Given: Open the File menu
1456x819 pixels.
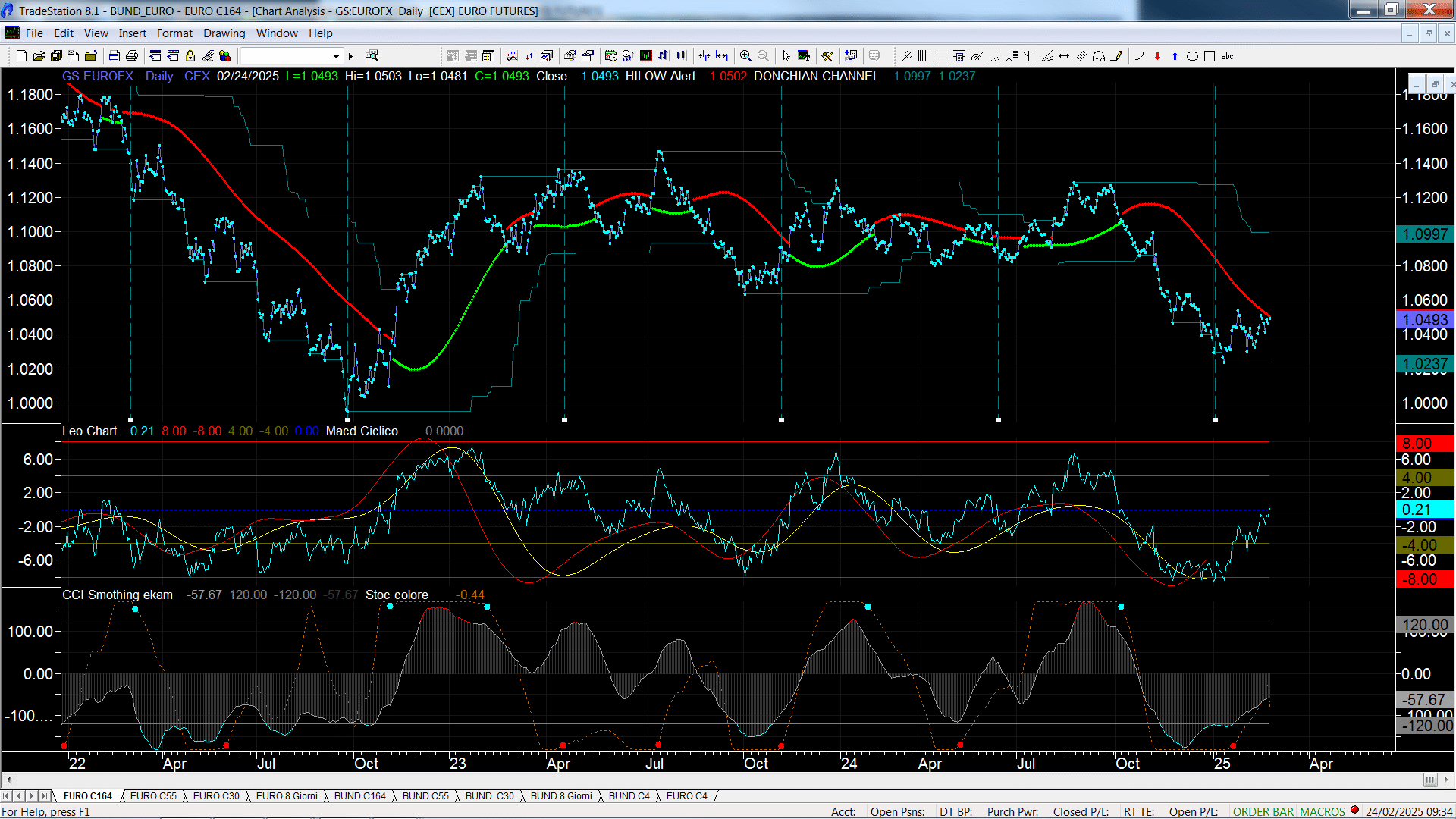Looking at the screenshot, I should [34, 33].
